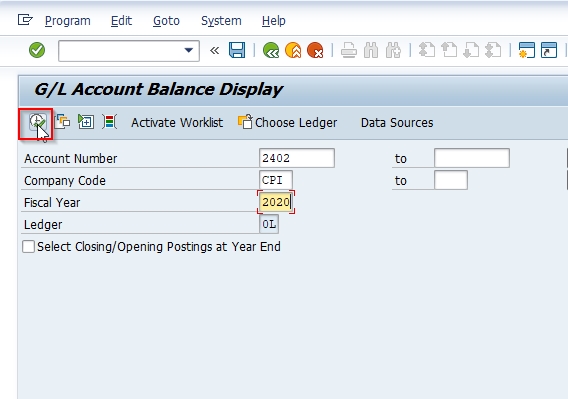The width and height of the screenshot is (568, 399).
Task: Click the Dynamic Selections colored bars icon
Action: pos(109,122)
